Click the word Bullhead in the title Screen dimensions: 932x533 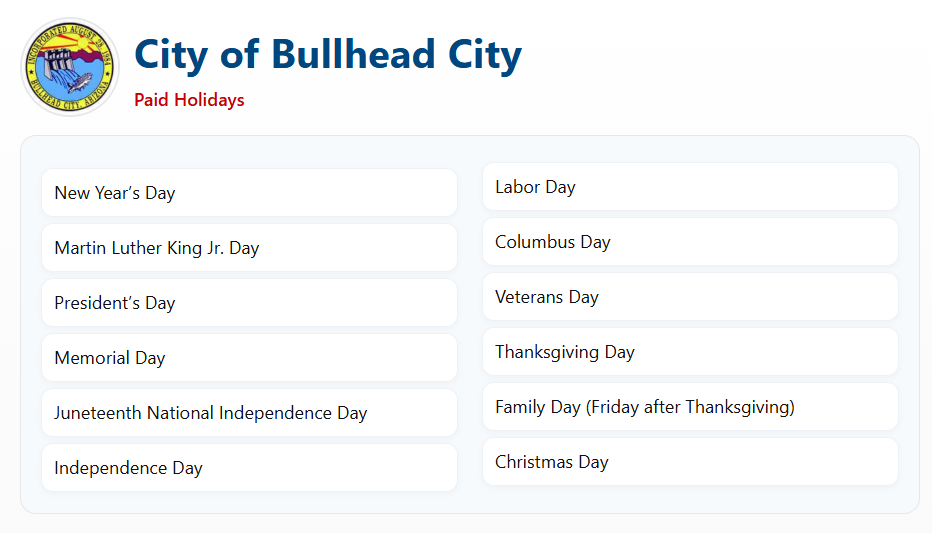(353, 53)
